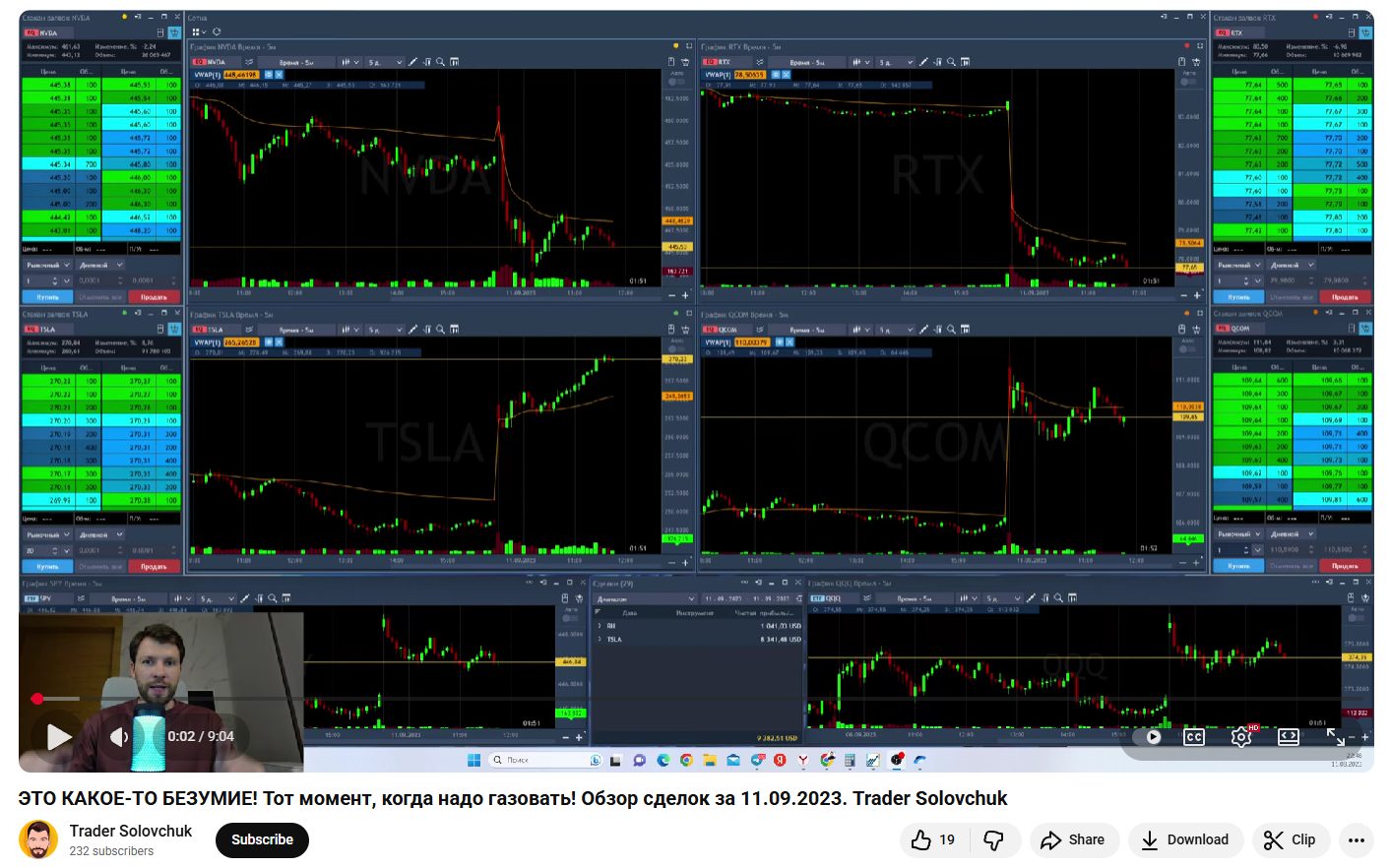Dislike the video with the thumbs-down icon

pos(994,839)
